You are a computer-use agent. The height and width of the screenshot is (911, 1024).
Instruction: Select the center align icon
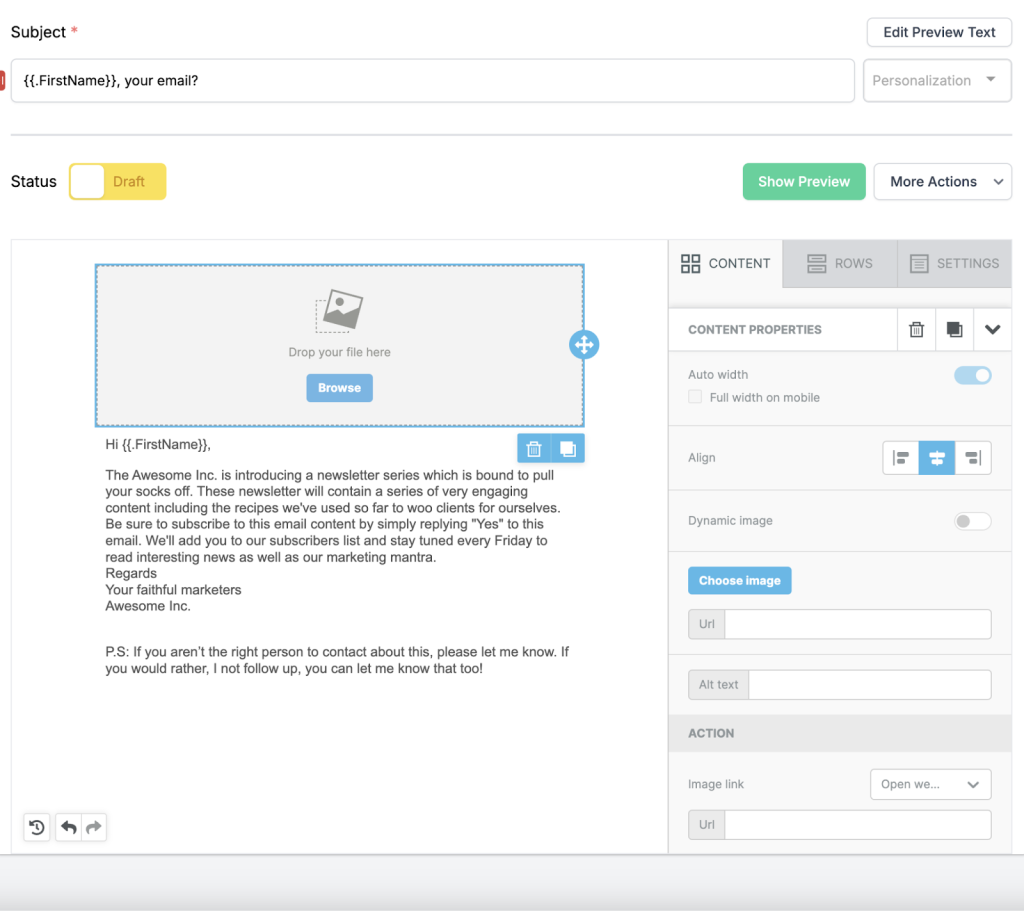click(x=937, y=457)
